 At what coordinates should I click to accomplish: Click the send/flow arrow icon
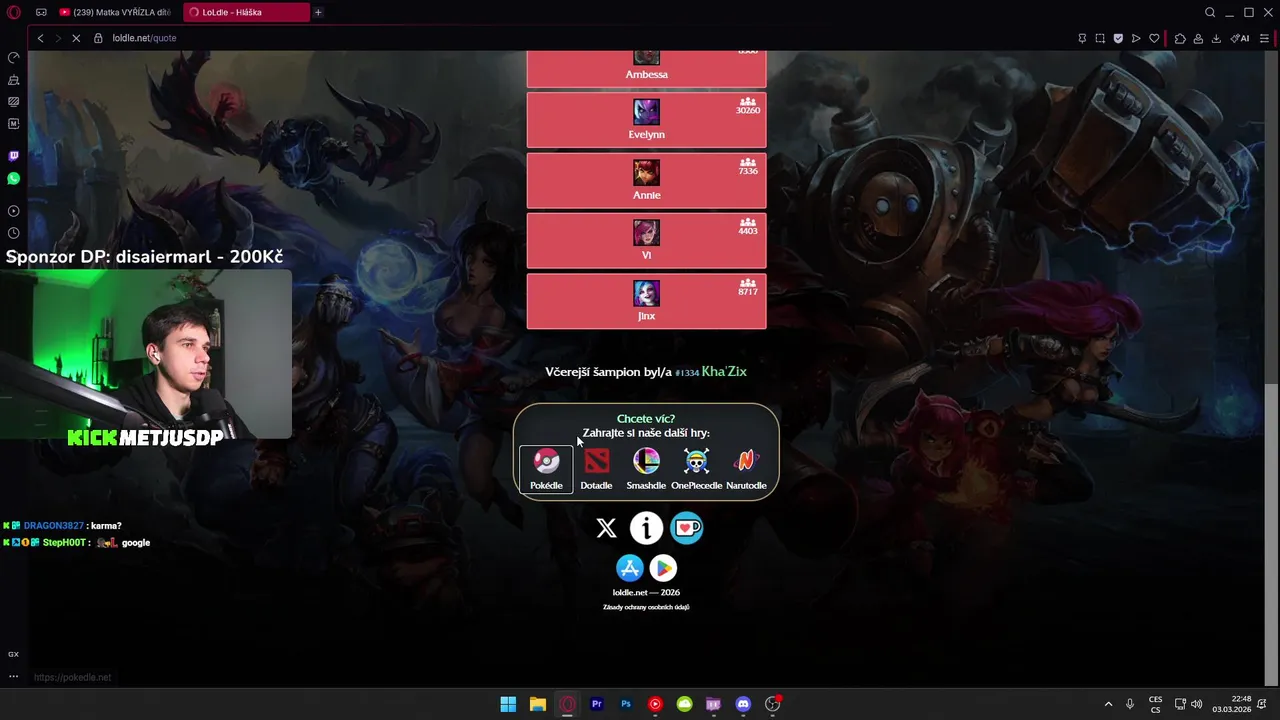tap(1136, 38)
